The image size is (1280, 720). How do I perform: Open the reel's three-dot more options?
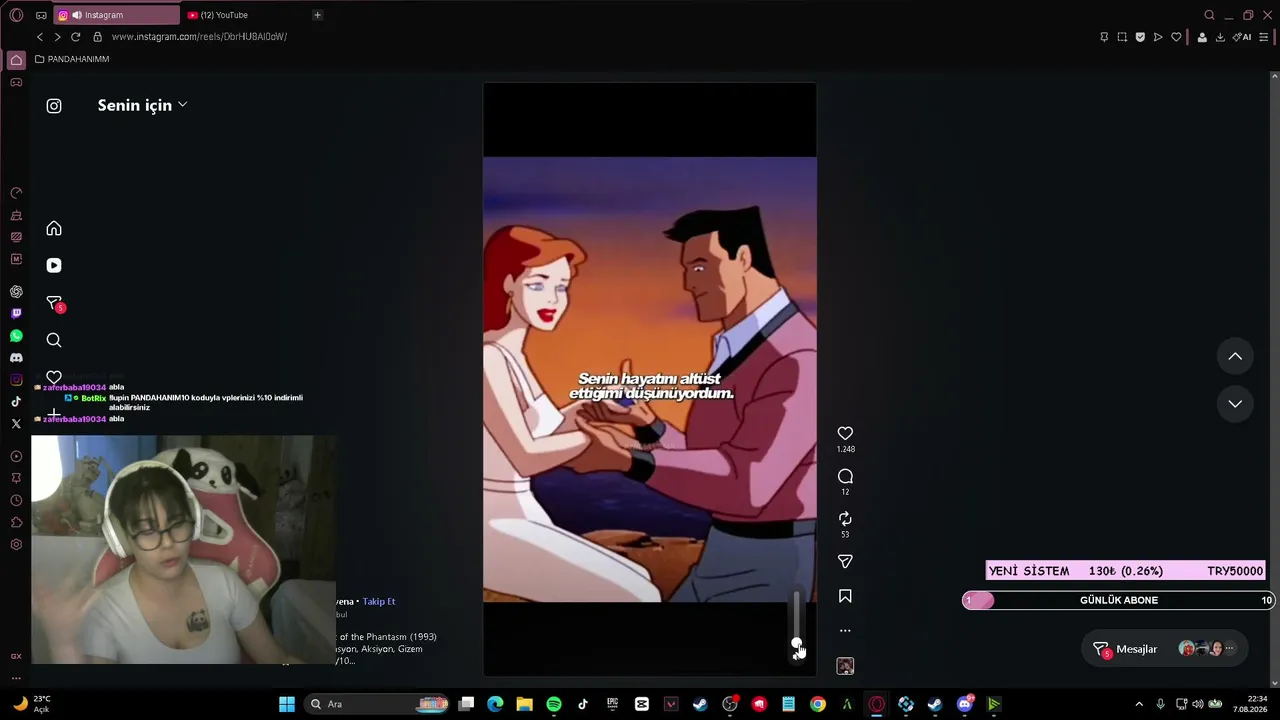click(845, 631)
